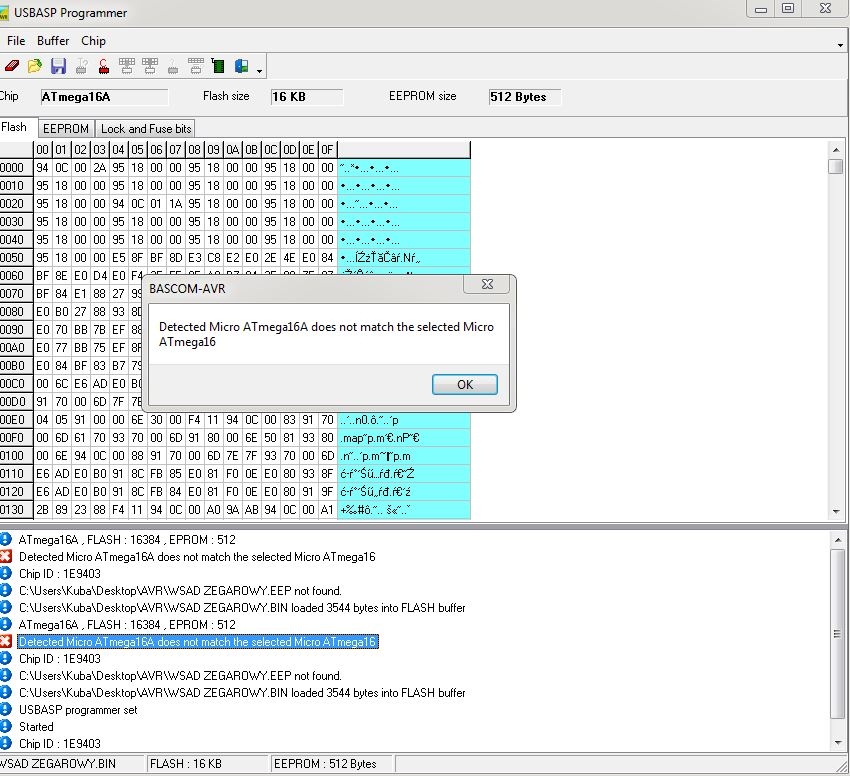Switch to the EEPROM tab
The height and width of the screenshot is (776, 850).
(x=66, y=129)
